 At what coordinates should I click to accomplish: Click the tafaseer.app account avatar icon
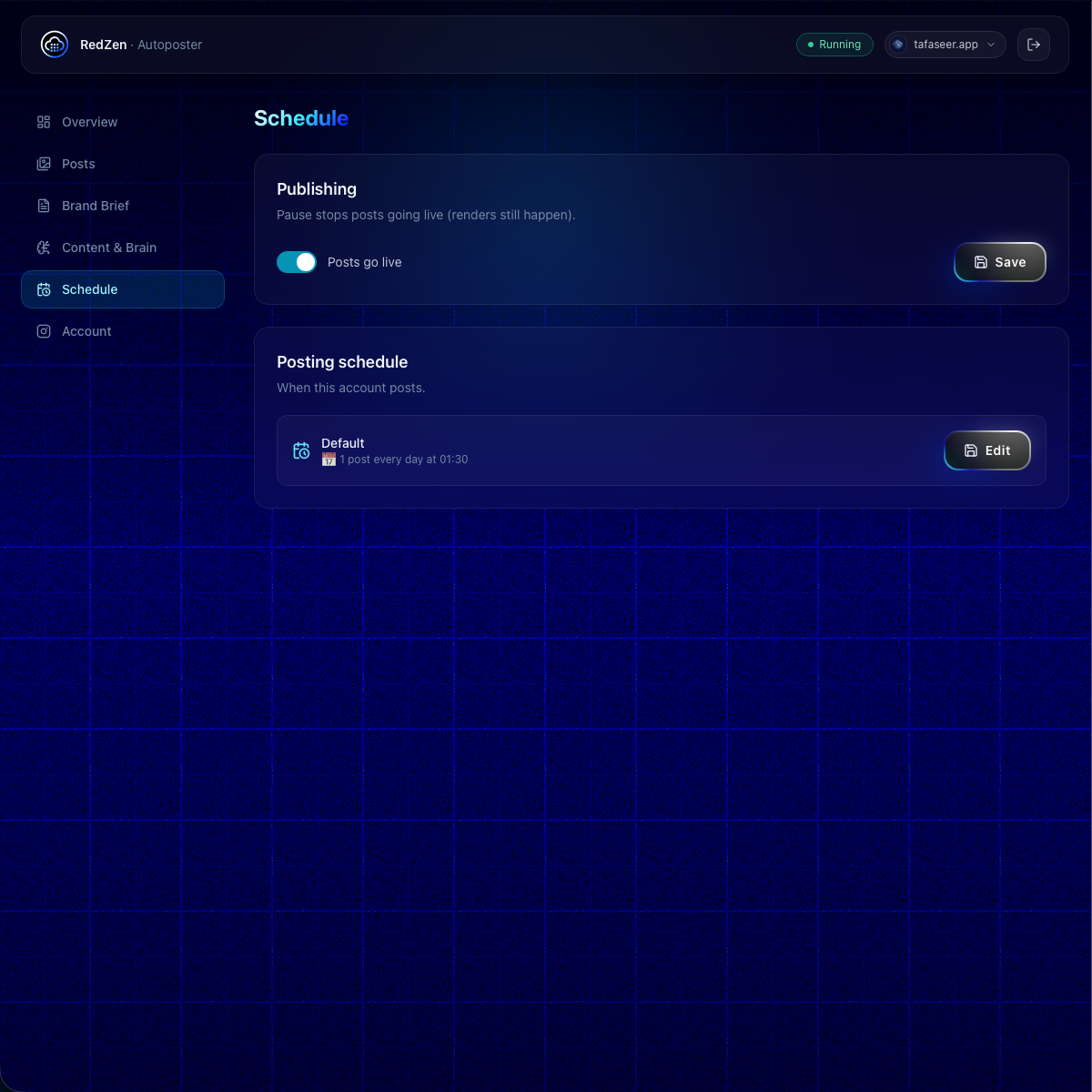(x=898, y=45)
